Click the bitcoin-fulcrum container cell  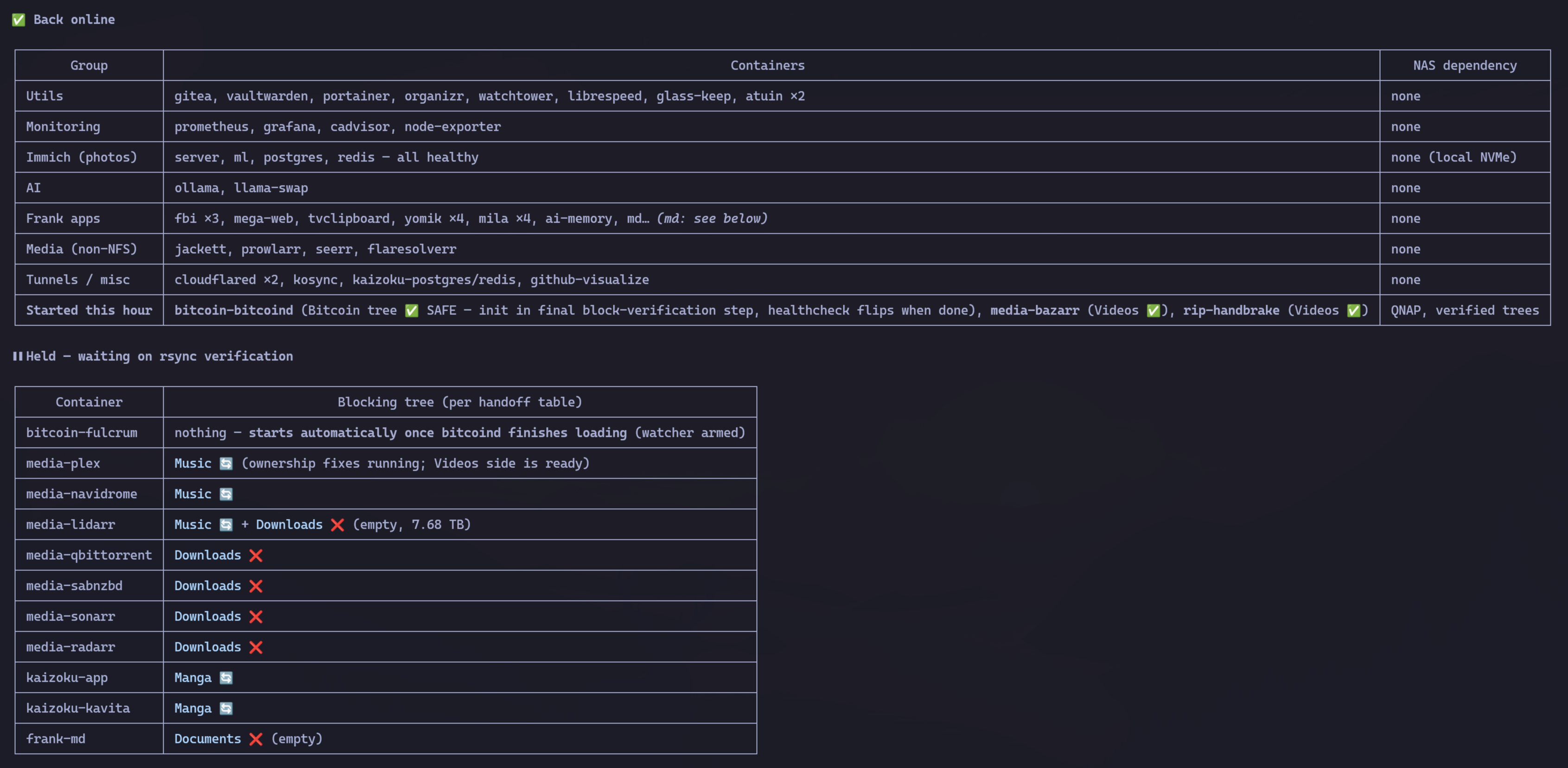tap(89, 432)
